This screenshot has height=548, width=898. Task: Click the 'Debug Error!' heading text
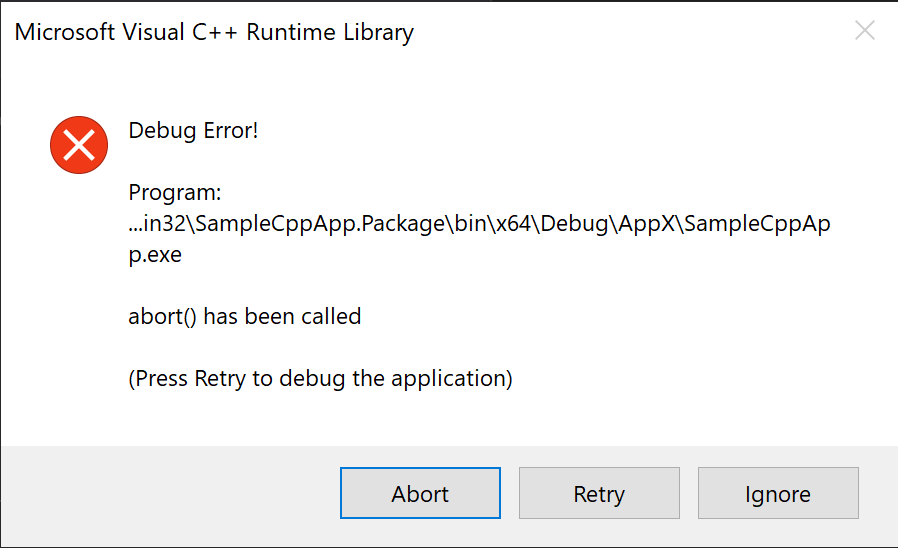[193, 130]
